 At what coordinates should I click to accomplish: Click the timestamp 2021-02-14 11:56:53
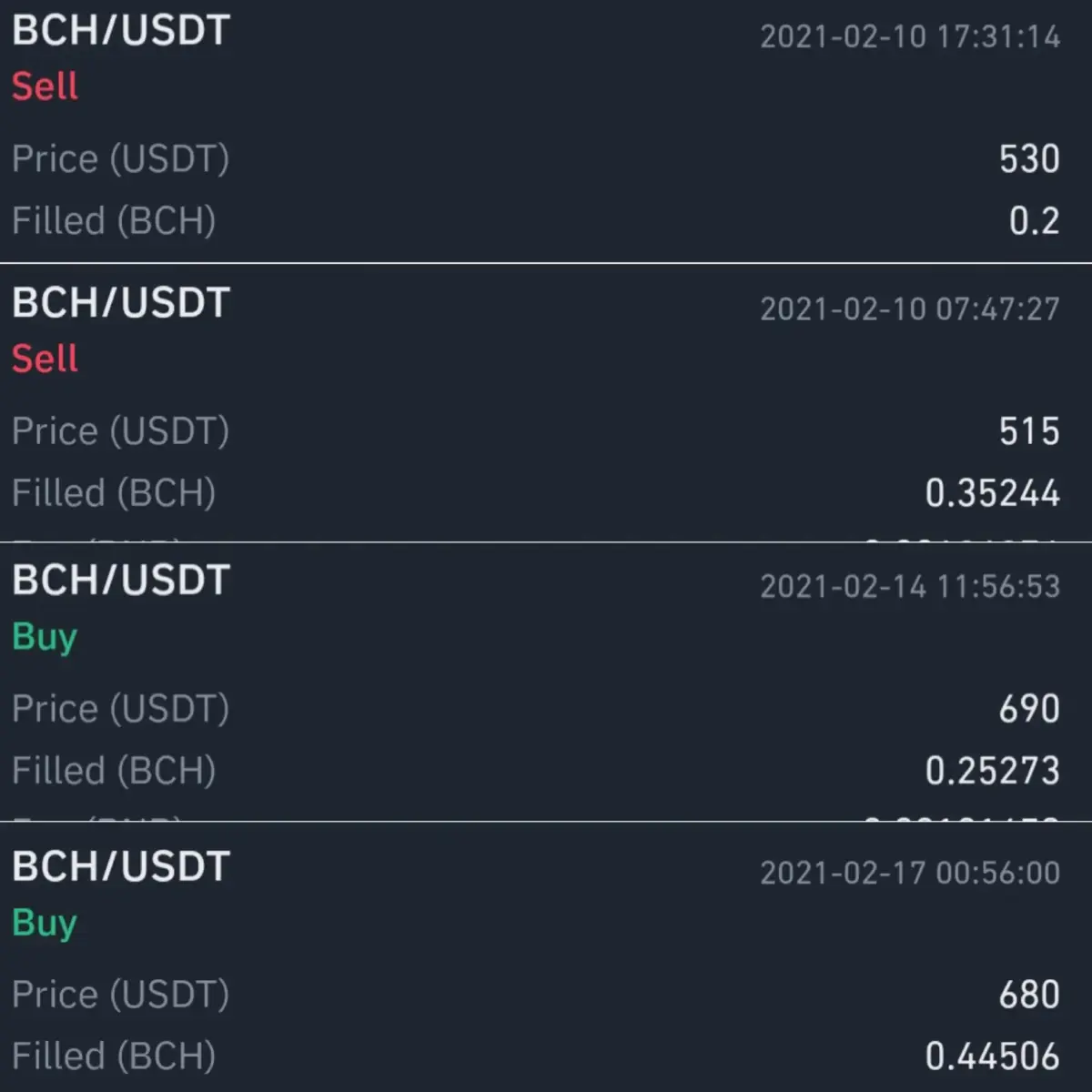coord(910,586)
